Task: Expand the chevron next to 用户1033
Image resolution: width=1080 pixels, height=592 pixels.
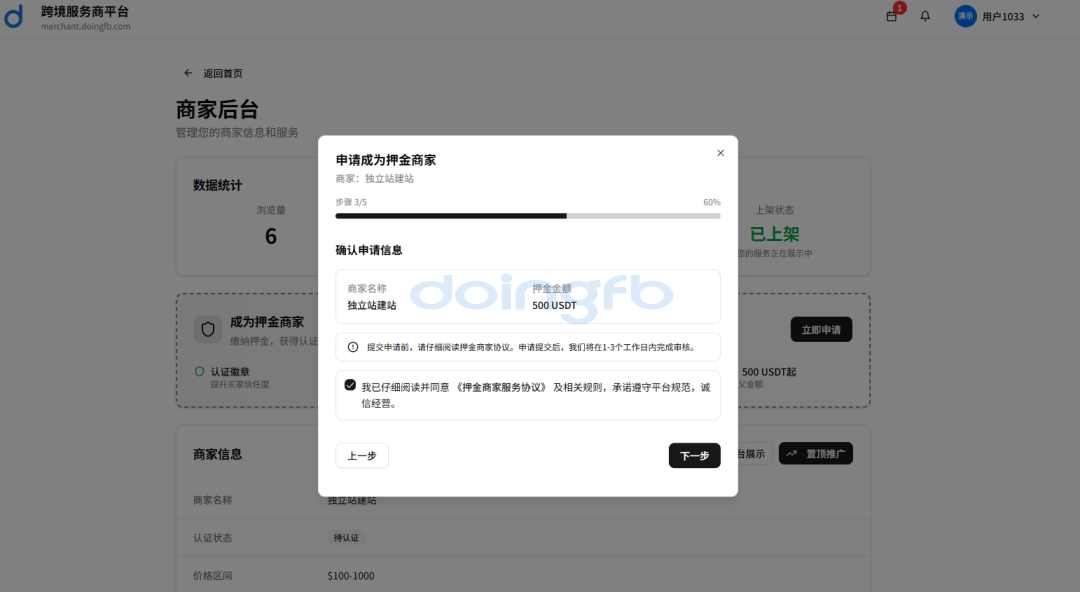Action: pos(1036,16)
